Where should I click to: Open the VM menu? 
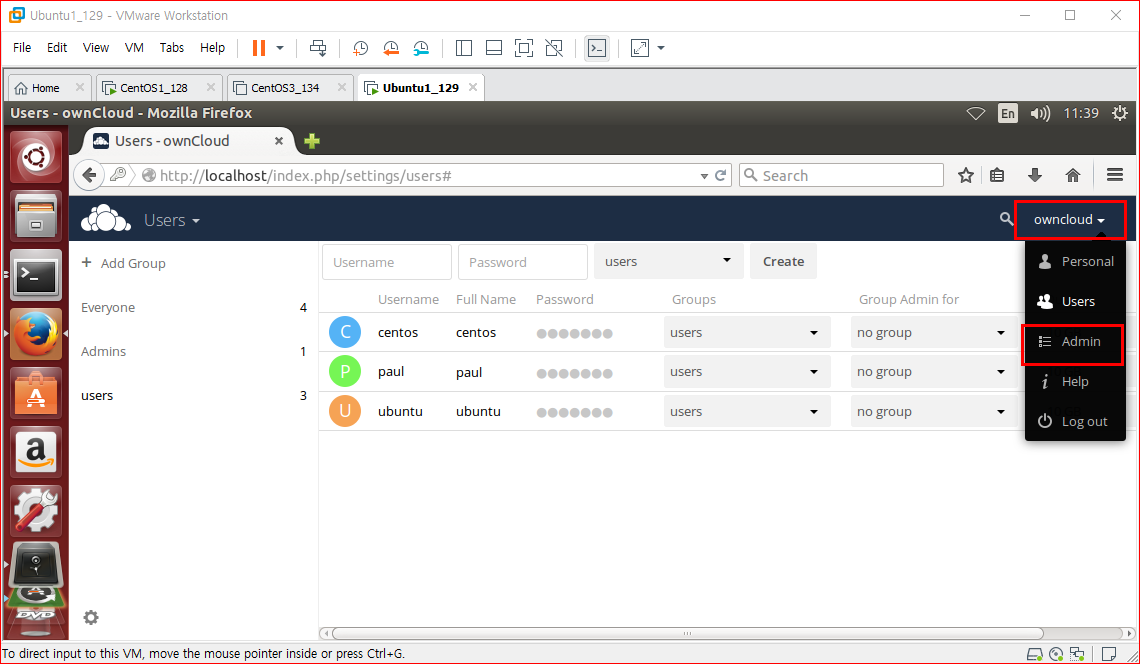[135, 47]
